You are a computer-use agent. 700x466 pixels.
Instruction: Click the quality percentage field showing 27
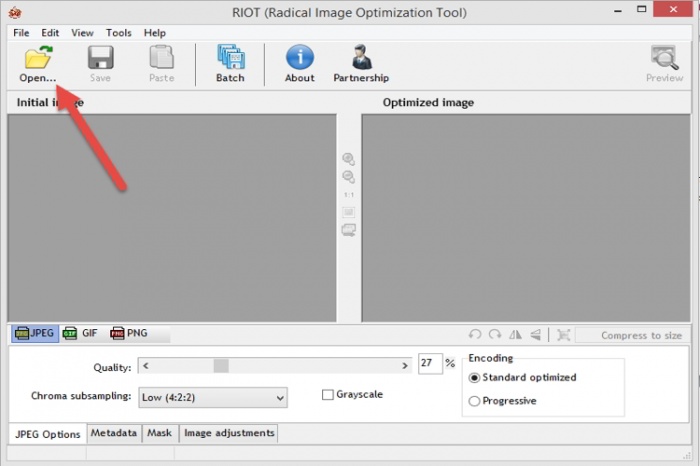(x=430, y=363)
